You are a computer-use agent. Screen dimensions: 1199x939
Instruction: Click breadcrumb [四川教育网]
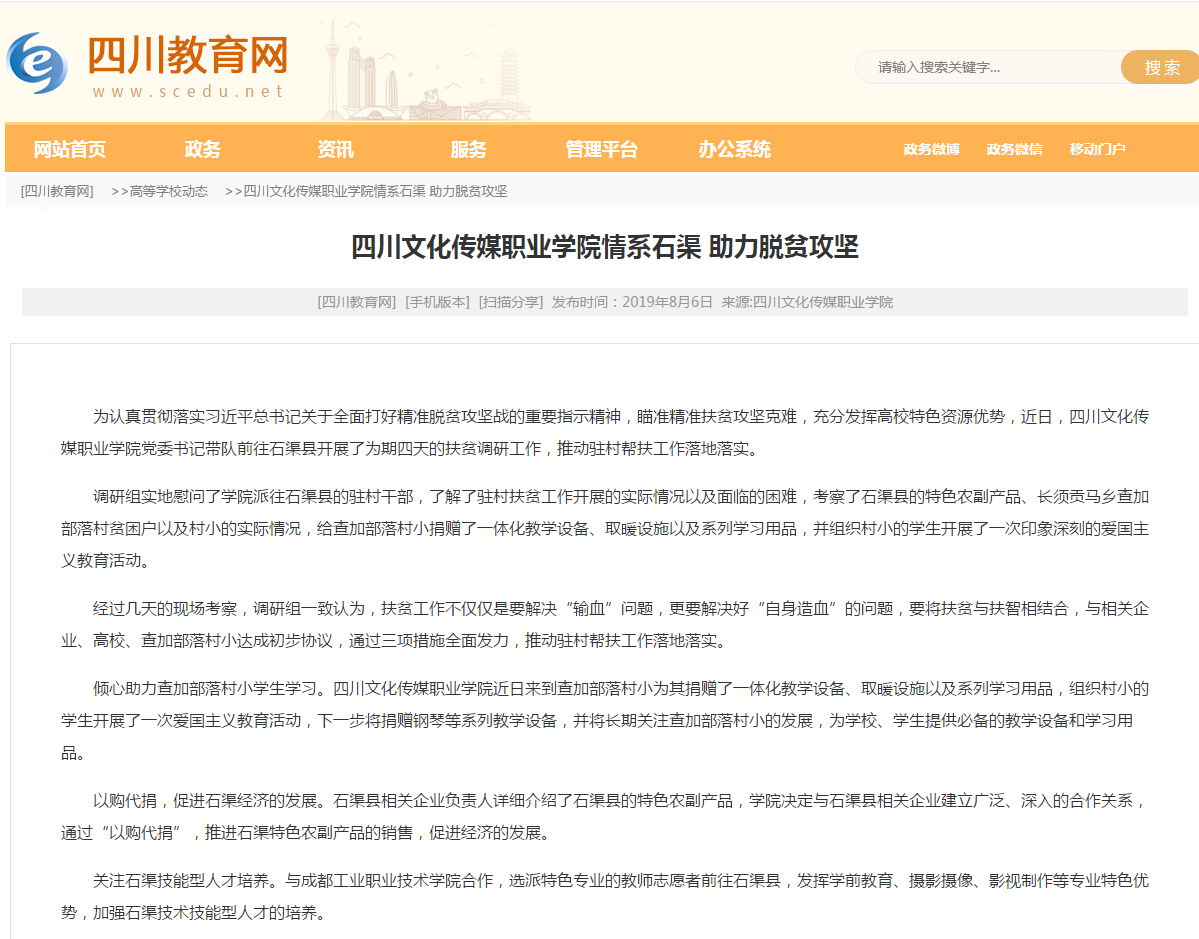click(57, 191)
